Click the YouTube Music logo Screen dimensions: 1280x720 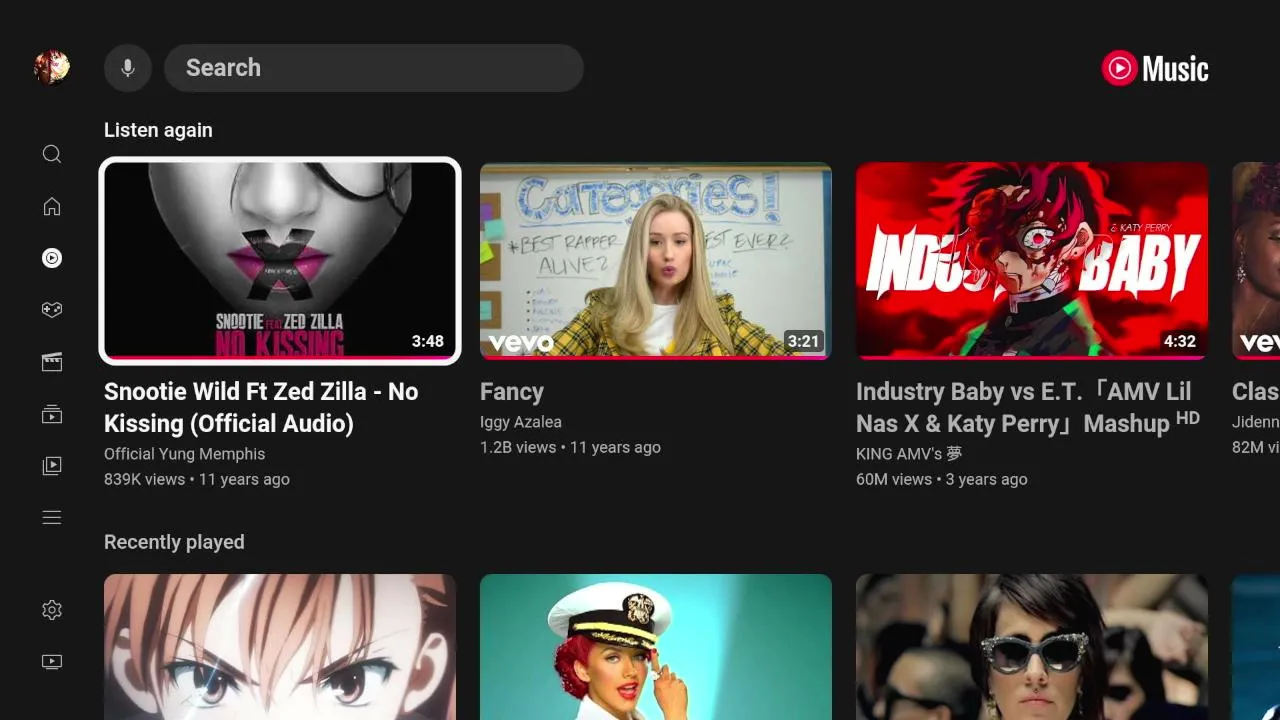1155,68
